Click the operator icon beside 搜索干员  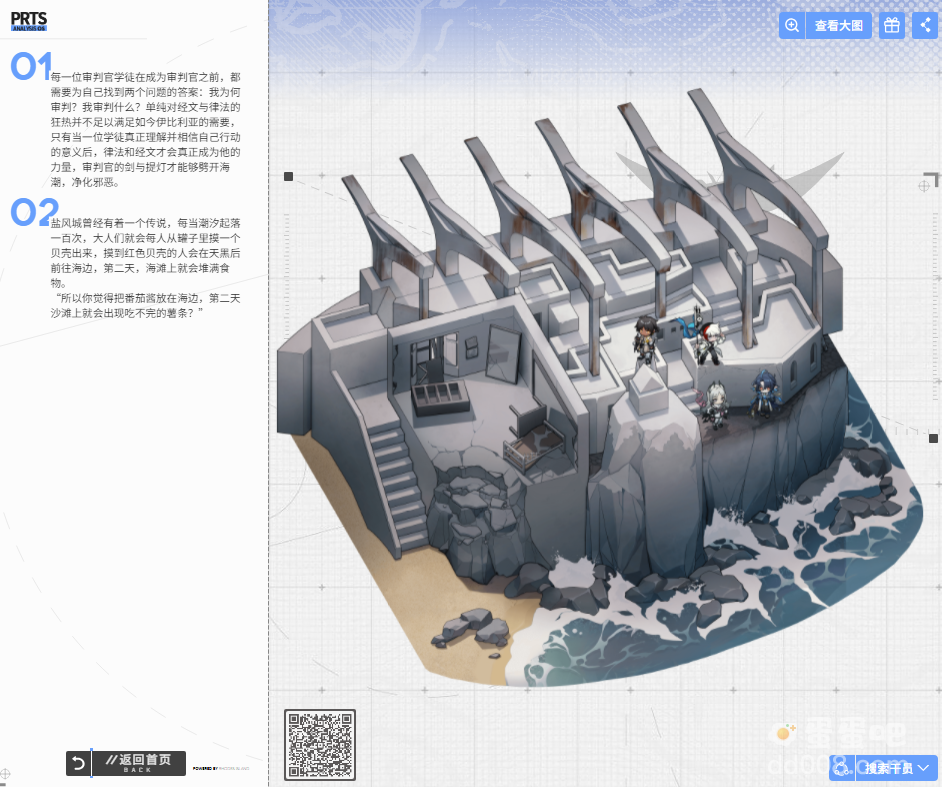point(842,768)
